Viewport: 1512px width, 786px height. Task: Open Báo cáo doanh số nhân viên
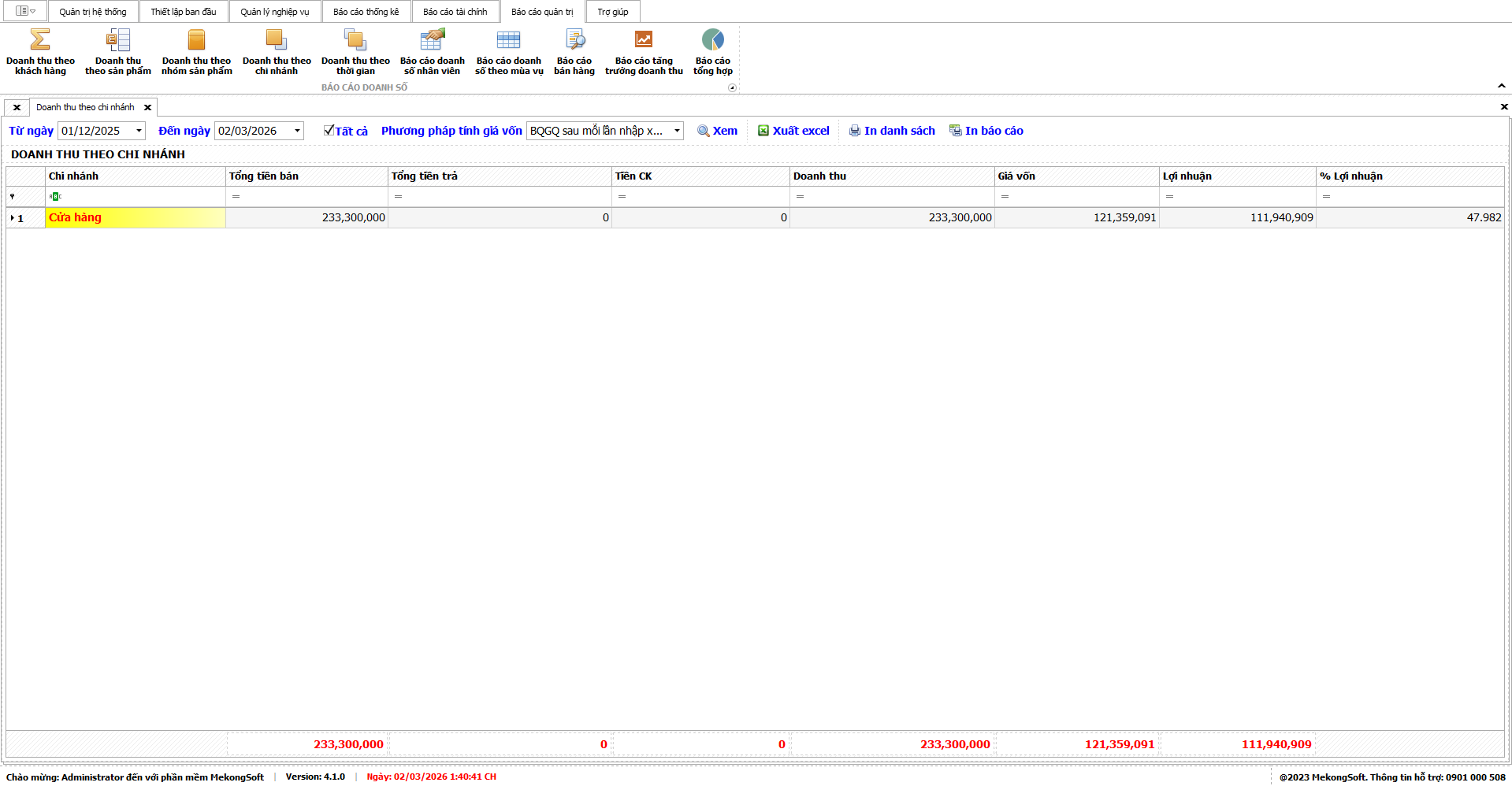pos(433,52)
